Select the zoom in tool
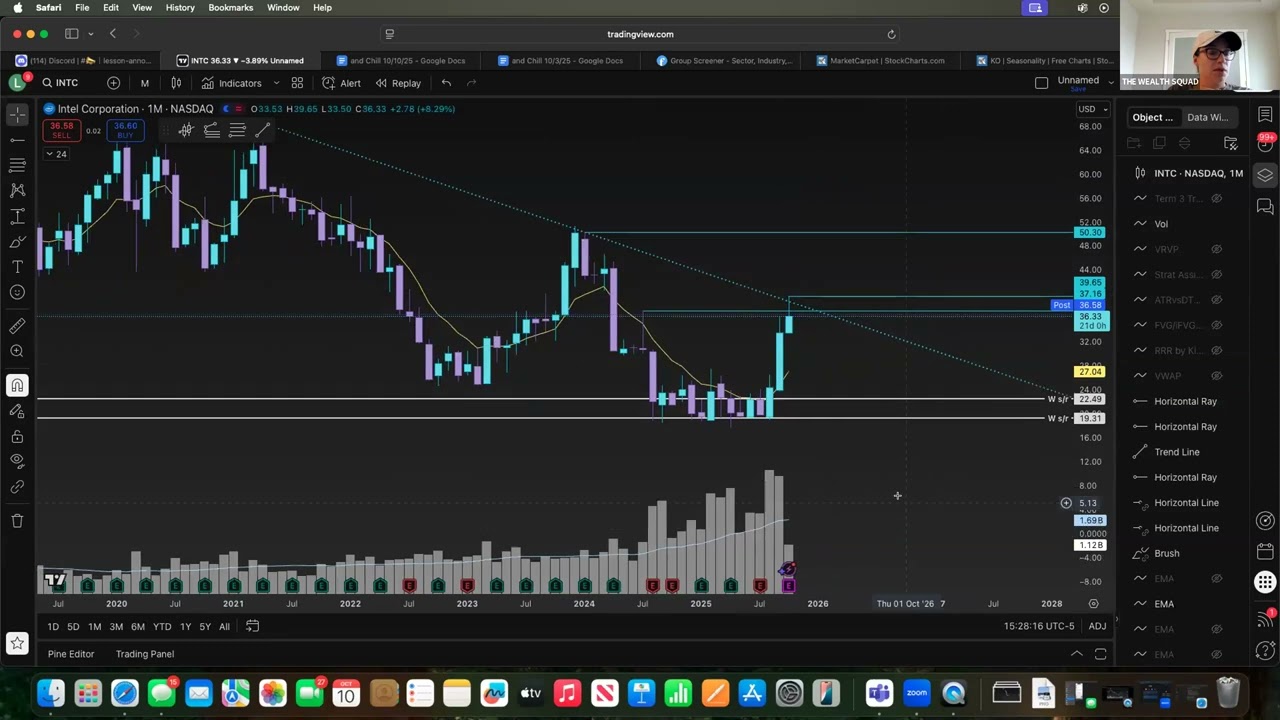The width and height of the screenshot is (1280, 720). 17,351
